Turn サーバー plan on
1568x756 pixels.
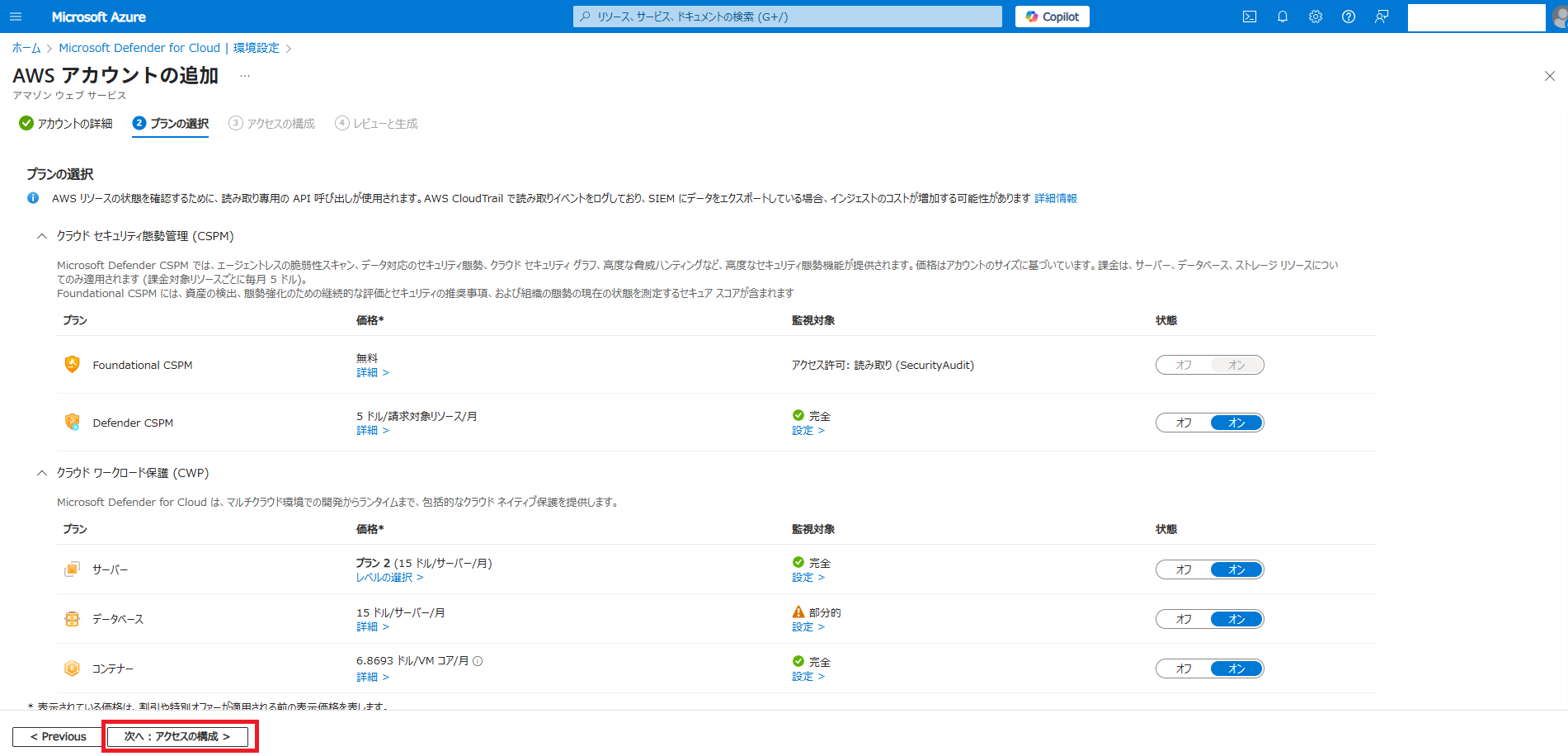(x=1236, y=569)
